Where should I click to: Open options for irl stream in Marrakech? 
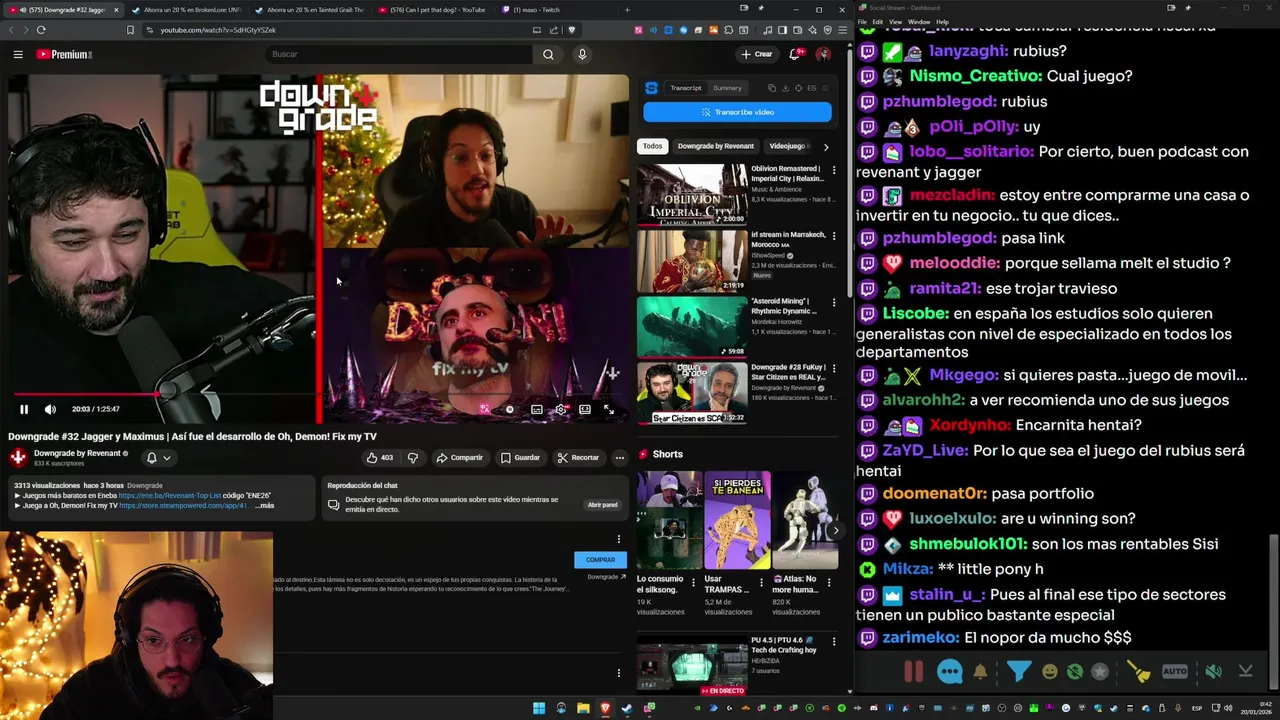(834, 236)
